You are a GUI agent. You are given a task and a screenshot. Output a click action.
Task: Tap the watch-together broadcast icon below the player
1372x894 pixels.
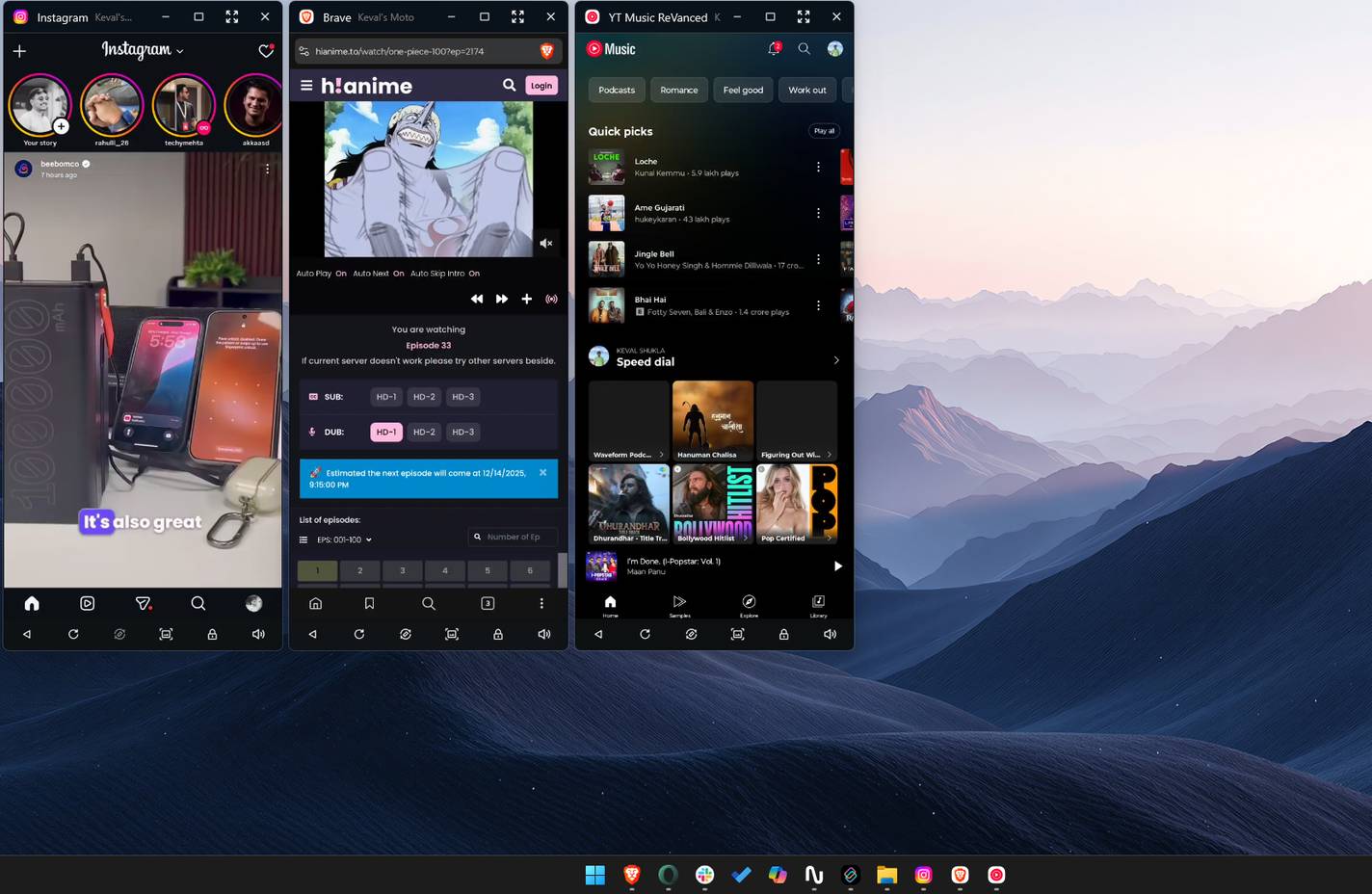click(x=551, y=299)
